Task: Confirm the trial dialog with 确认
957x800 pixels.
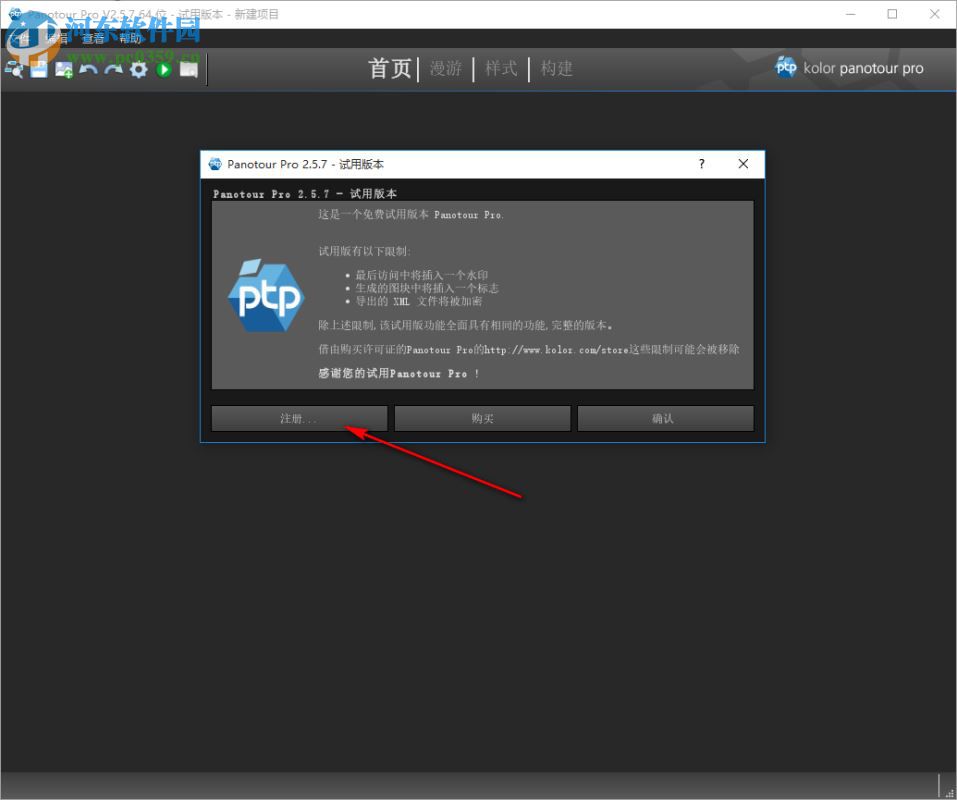Action: (x=665, y=418)
